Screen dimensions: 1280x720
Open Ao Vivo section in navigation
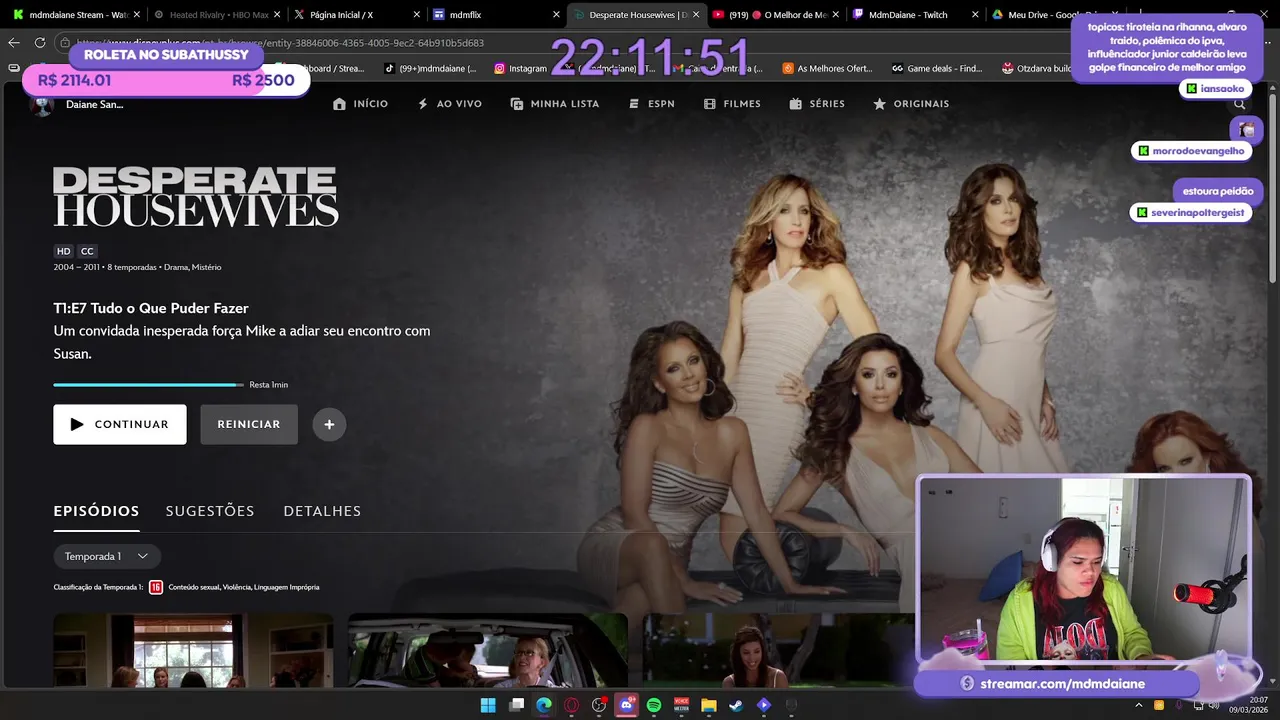(x=449, y=104)
